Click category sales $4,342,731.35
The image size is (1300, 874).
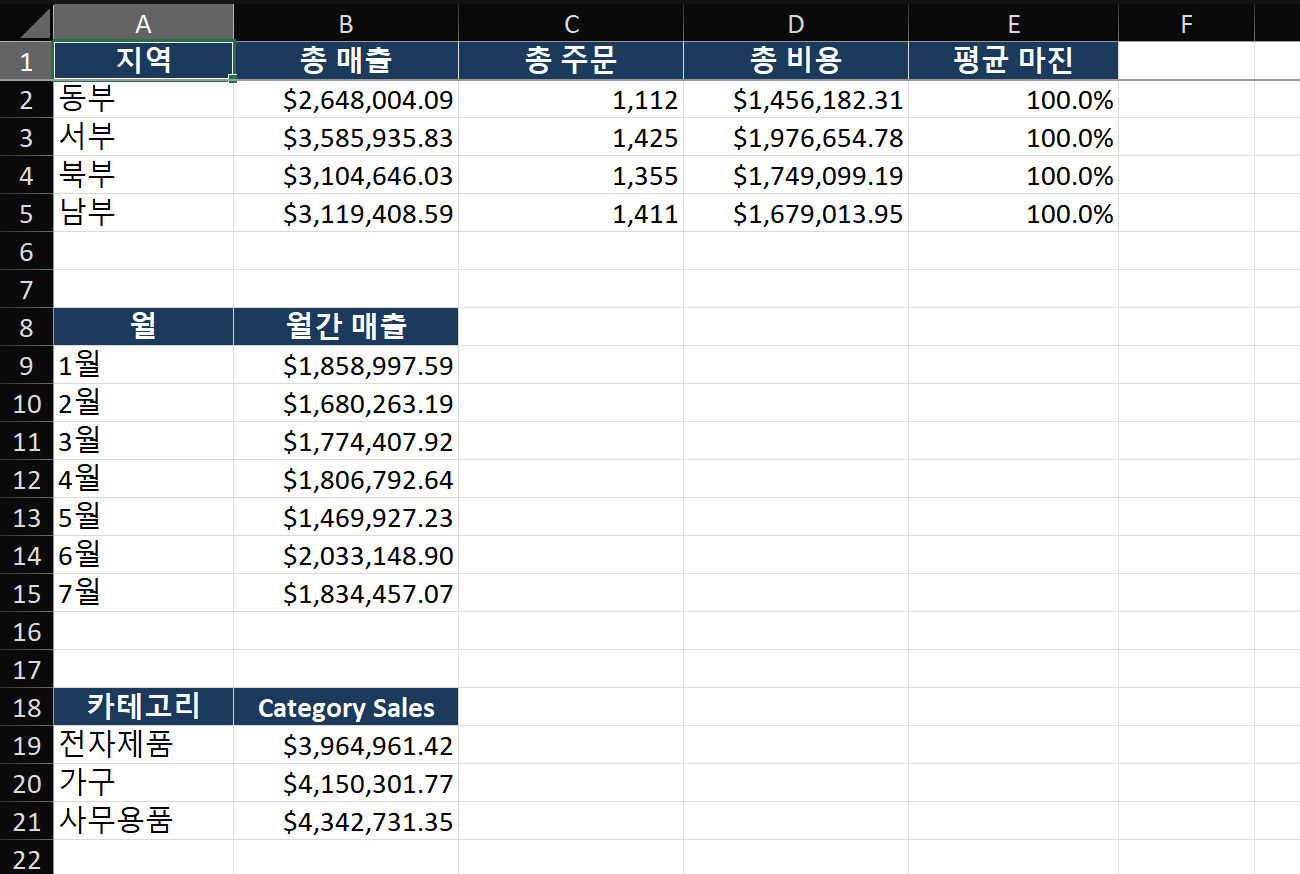[346, 821]
